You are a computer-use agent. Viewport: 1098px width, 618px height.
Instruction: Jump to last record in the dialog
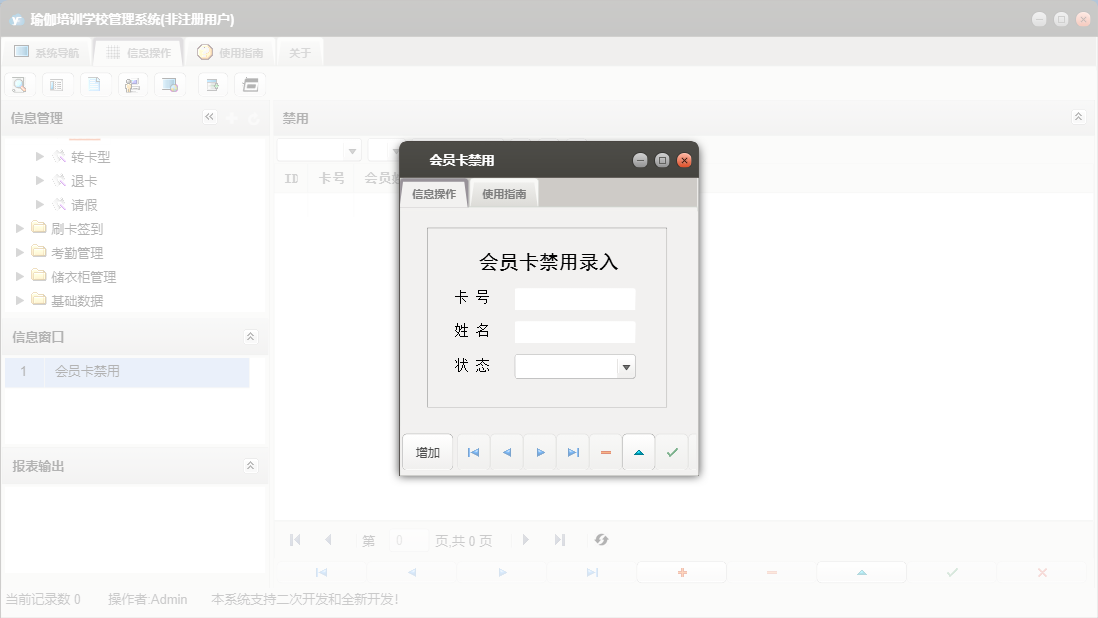[x=572, y=452]
